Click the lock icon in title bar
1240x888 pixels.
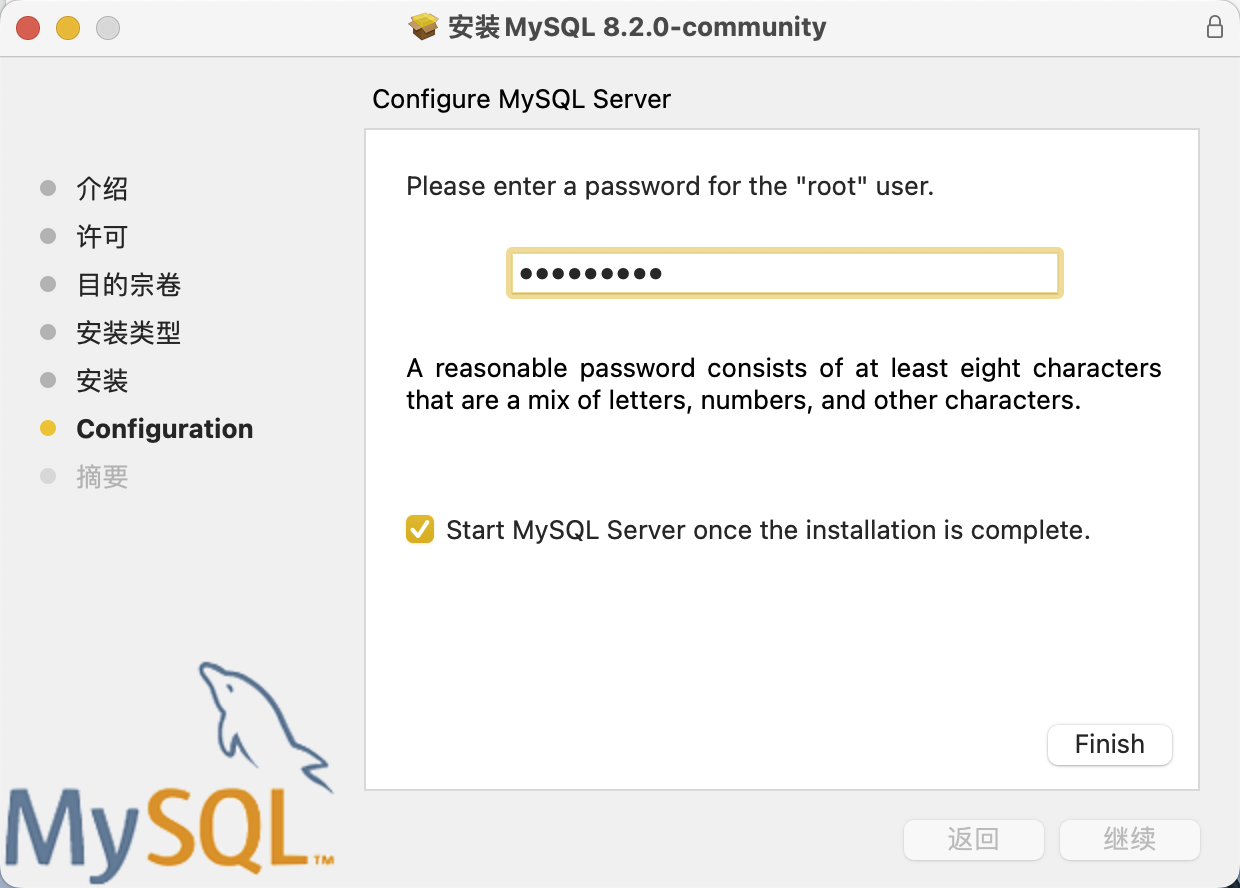[1215, 27]
